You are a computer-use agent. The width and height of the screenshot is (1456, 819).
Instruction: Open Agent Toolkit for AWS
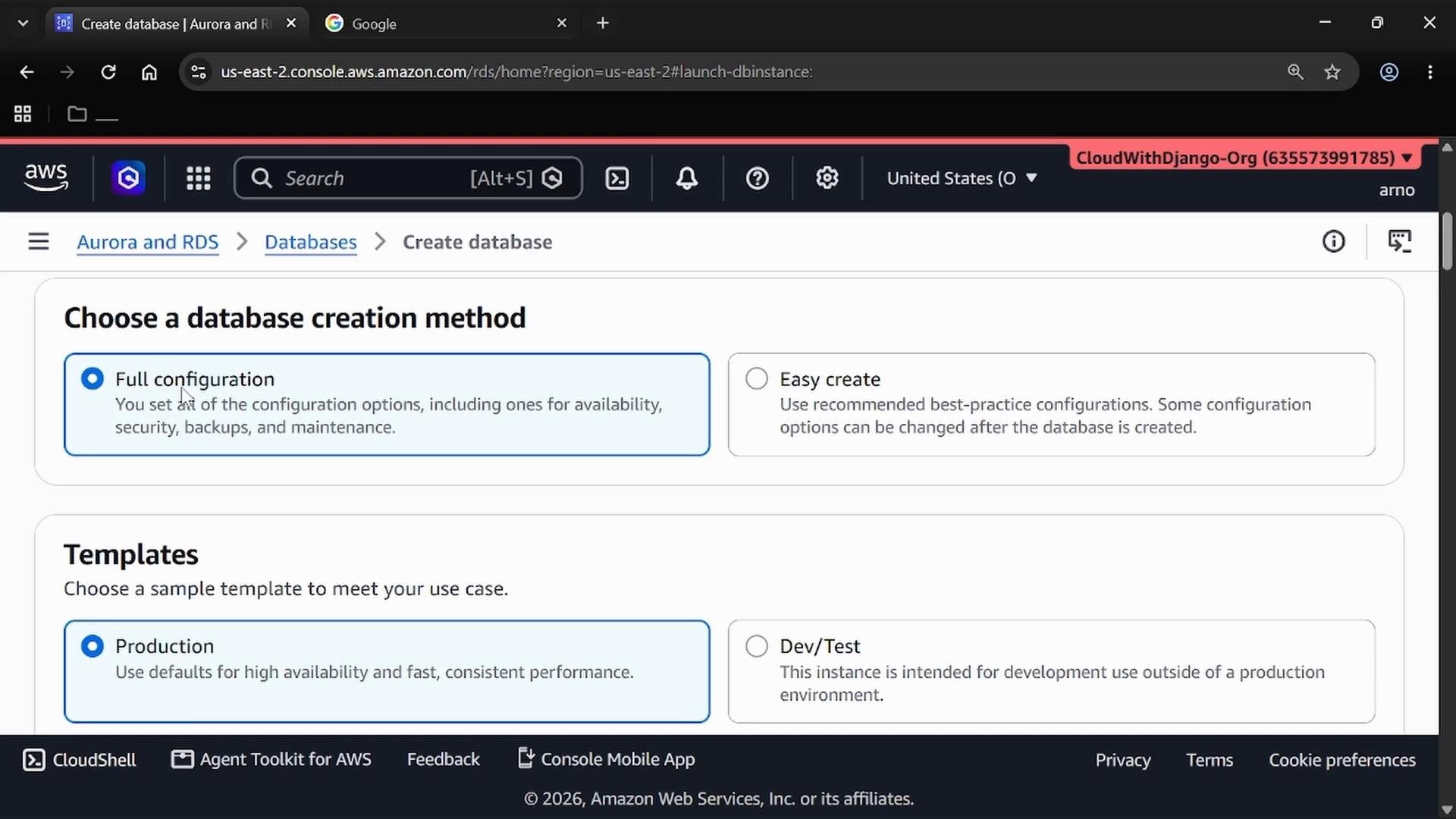271,760
